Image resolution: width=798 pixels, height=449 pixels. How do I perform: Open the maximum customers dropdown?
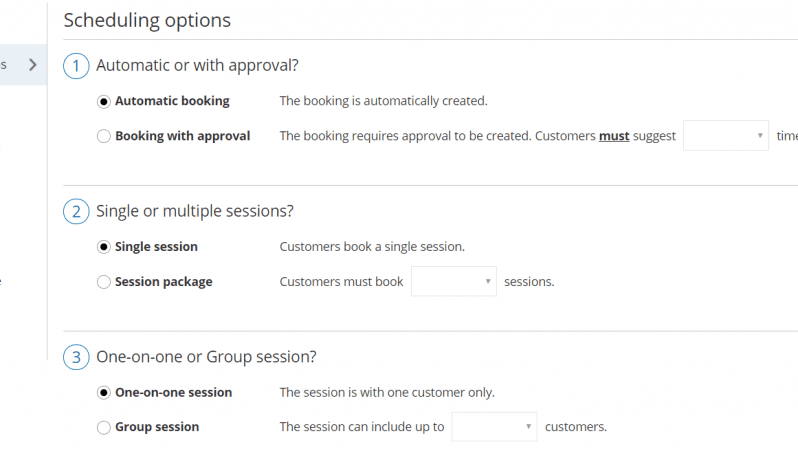[494, 427]
